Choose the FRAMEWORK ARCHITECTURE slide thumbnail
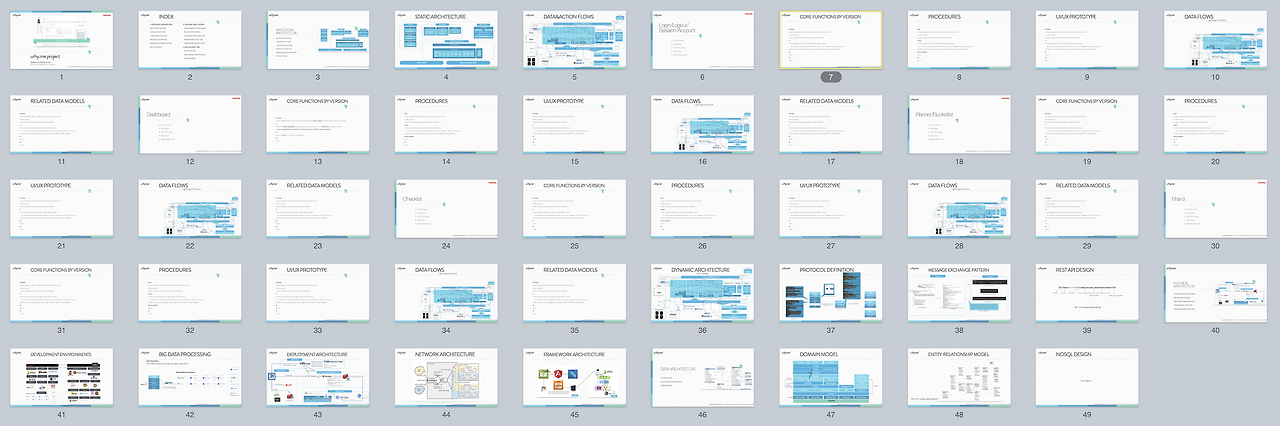The height and width of the screenshot is (426, 1280). 575,378
